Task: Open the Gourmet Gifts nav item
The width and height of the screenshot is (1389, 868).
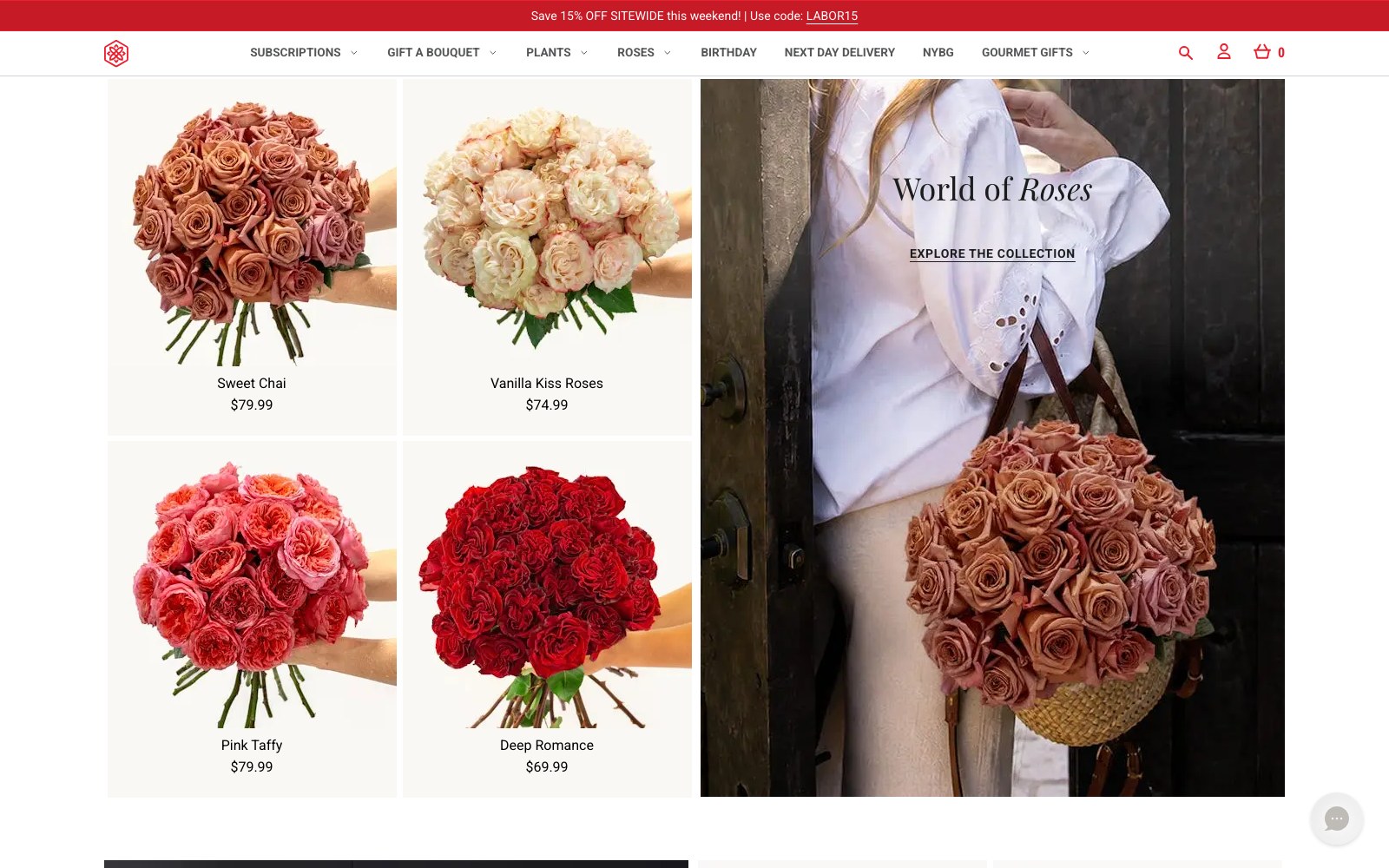Action: click(1027, 53)
